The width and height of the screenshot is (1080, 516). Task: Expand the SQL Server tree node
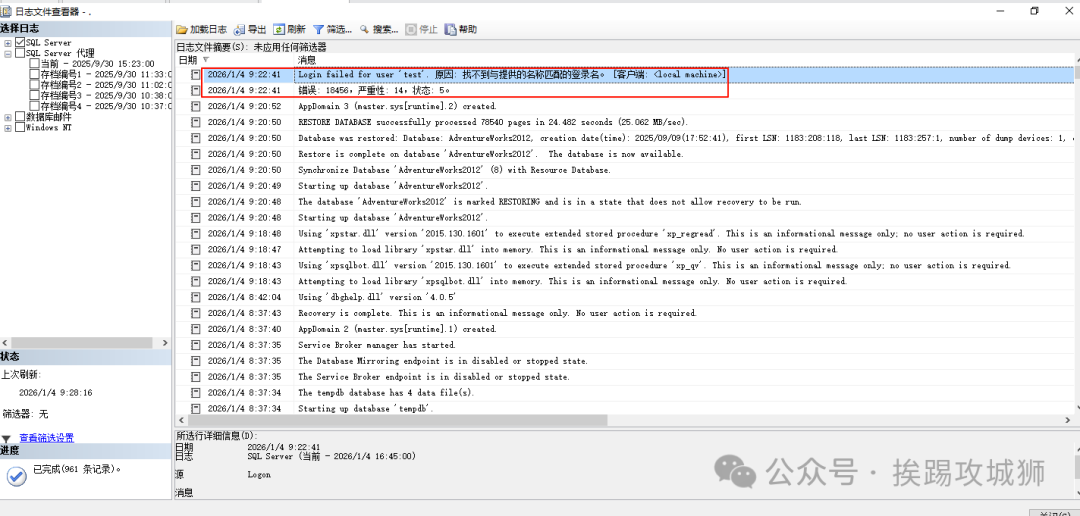coord(8,43)
